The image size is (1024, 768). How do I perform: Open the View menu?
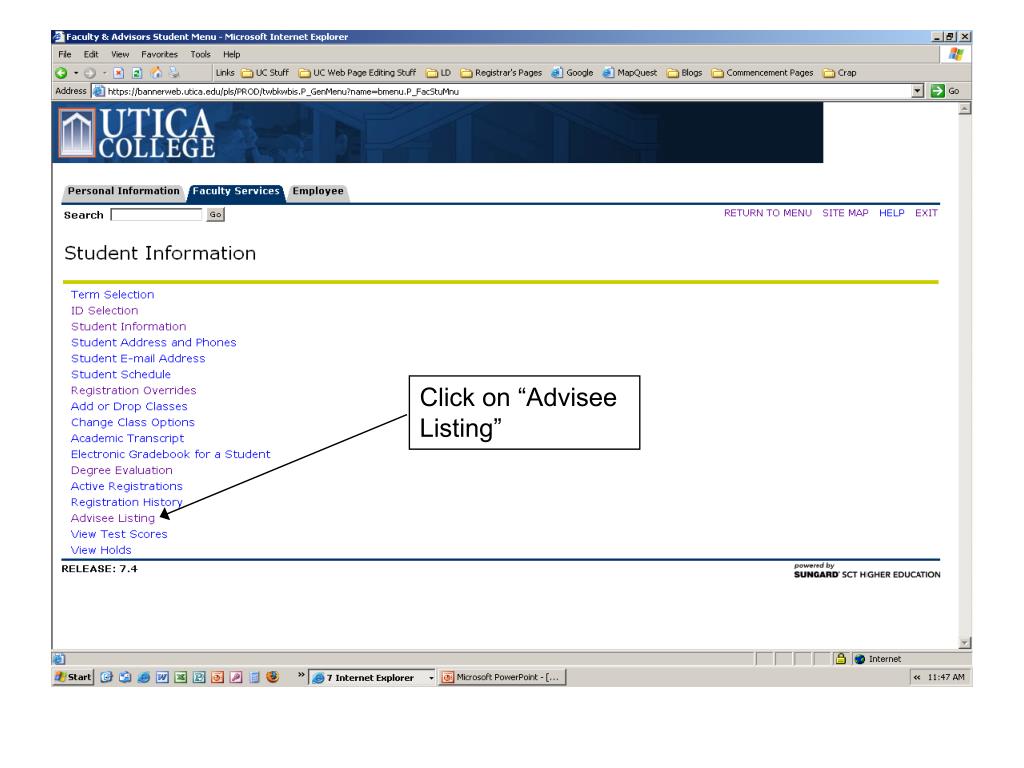pos(120,55)
